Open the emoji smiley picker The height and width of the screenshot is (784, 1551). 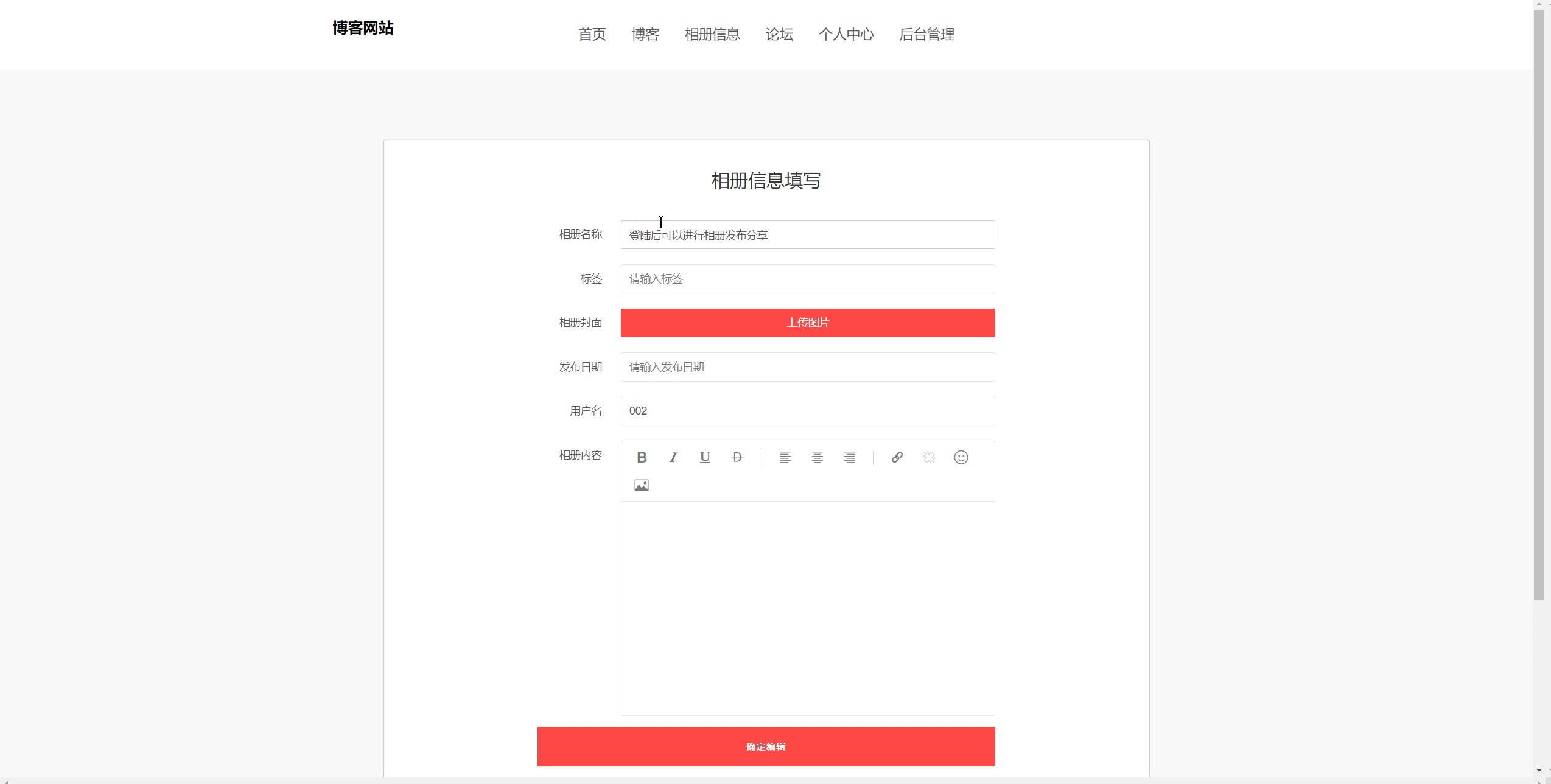point(961,457)
